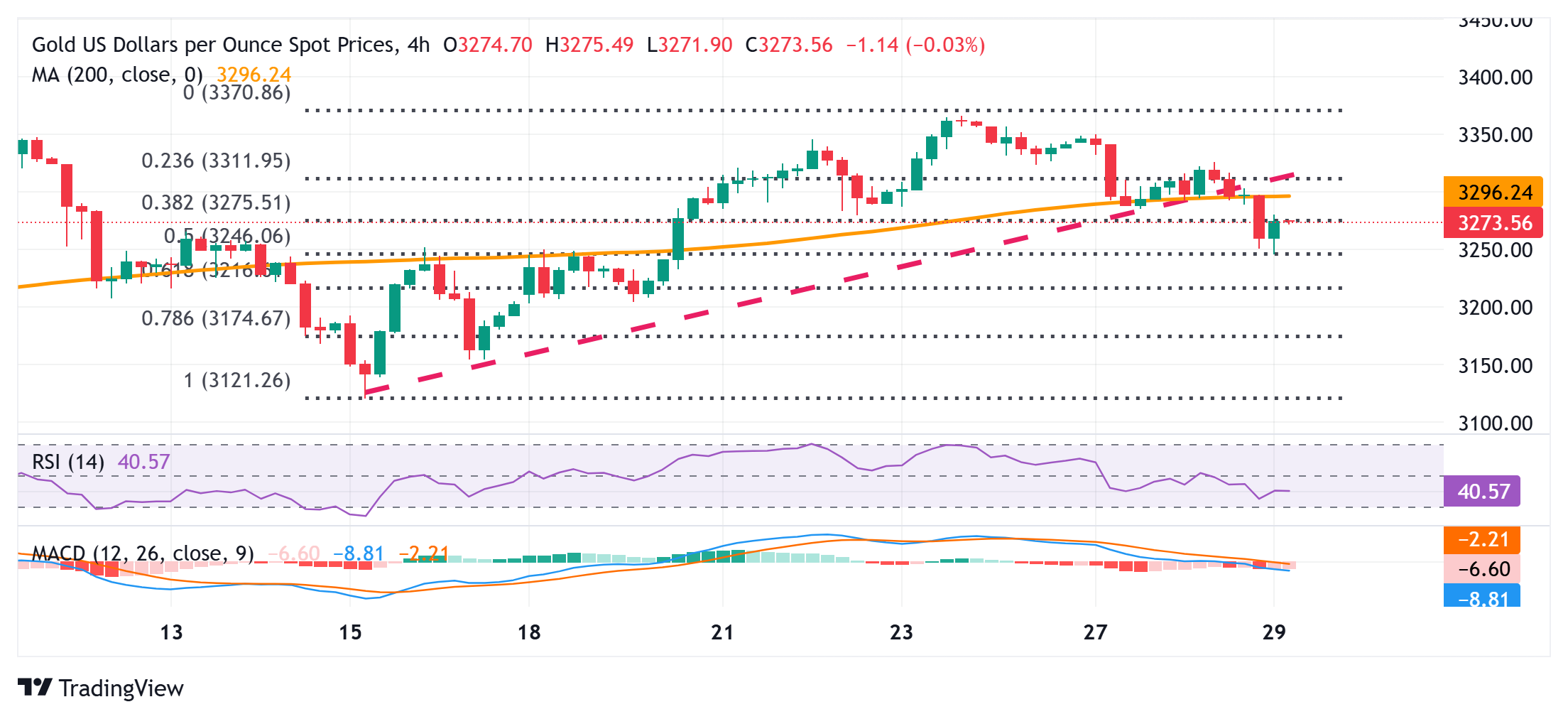Select the Gold Spot Prices chart title
1568x719 pixels.
pyautogui.click(x=231, y=45)
